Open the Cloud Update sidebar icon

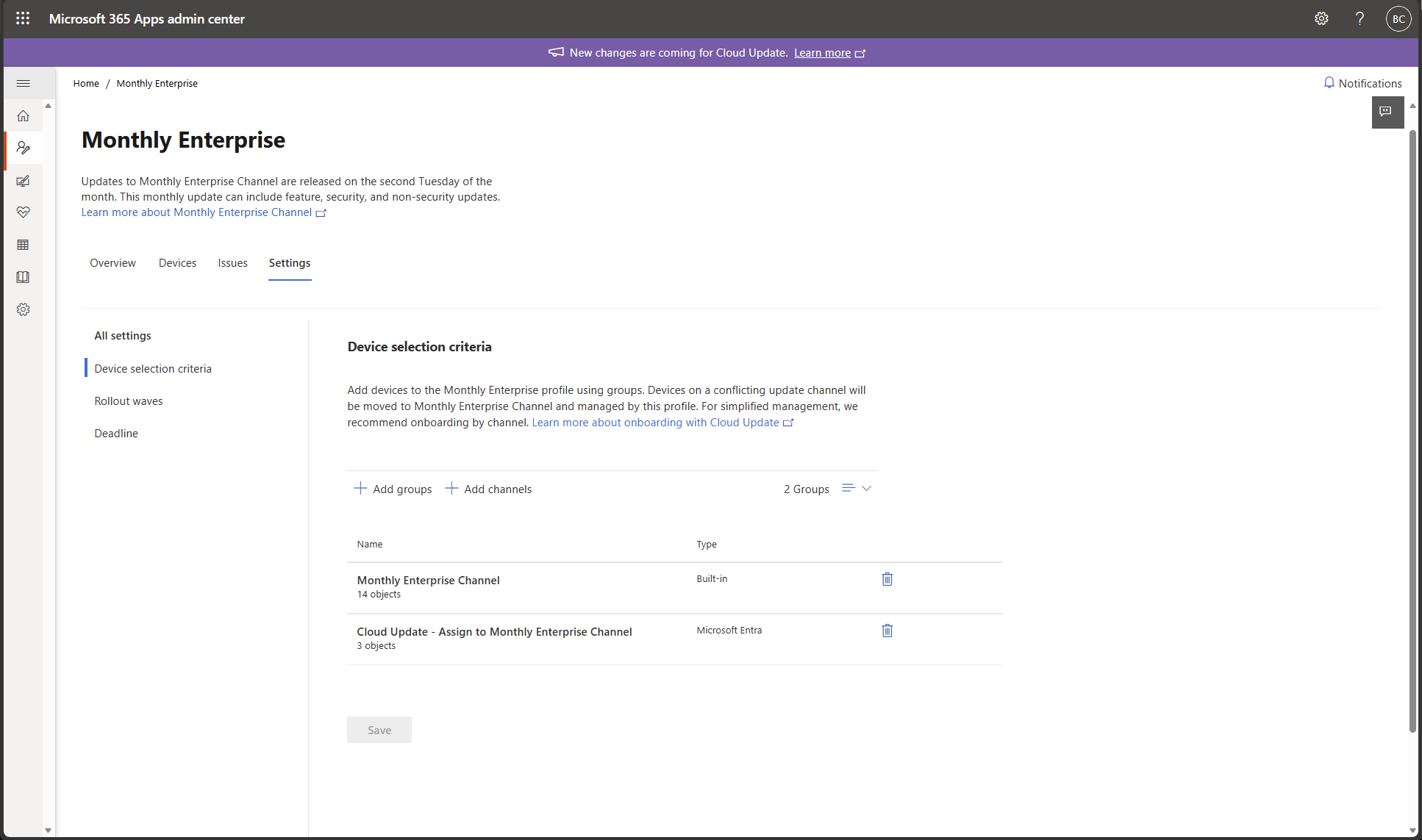pyautogui.click(x=24, y=148)
